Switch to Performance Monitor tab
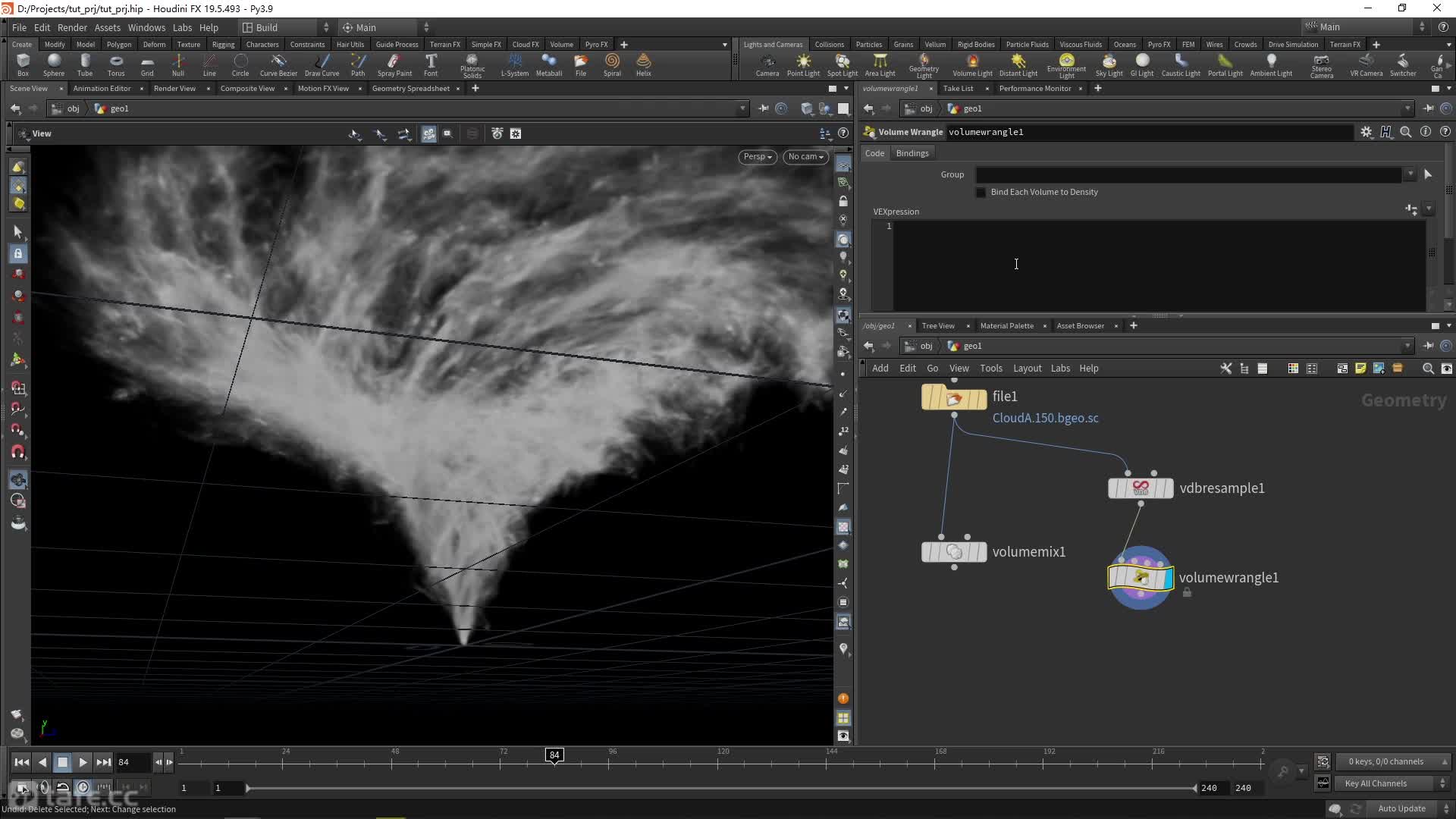The width and height of the screenshot is (1456, 819). point(1035,89)
